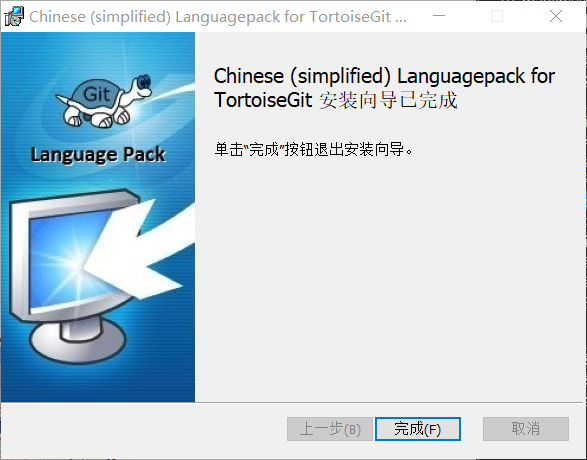Click the disabled maximize window button
The height and width of the screenshot is (460, 587).
coord(497,16)
